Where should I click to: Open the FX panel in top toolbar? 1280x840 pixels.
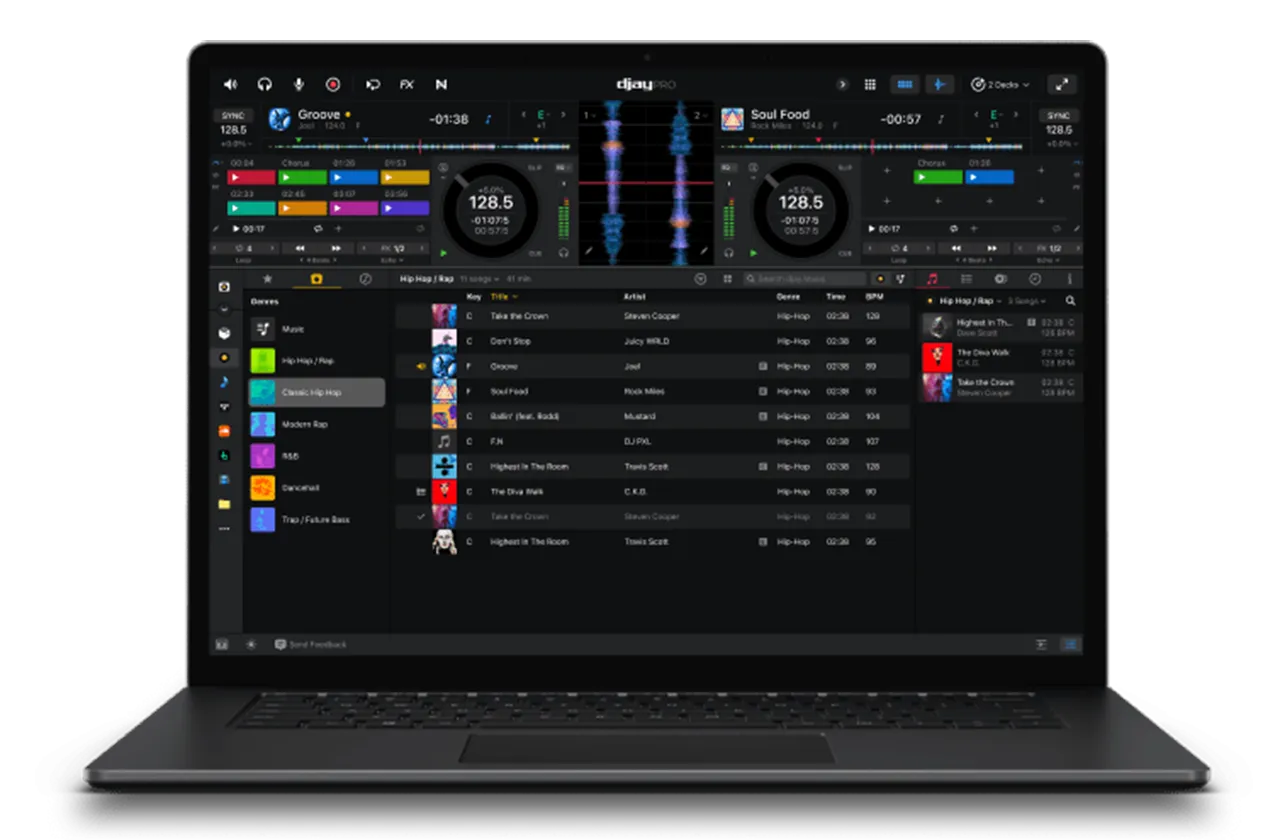(x=407, y=85)
